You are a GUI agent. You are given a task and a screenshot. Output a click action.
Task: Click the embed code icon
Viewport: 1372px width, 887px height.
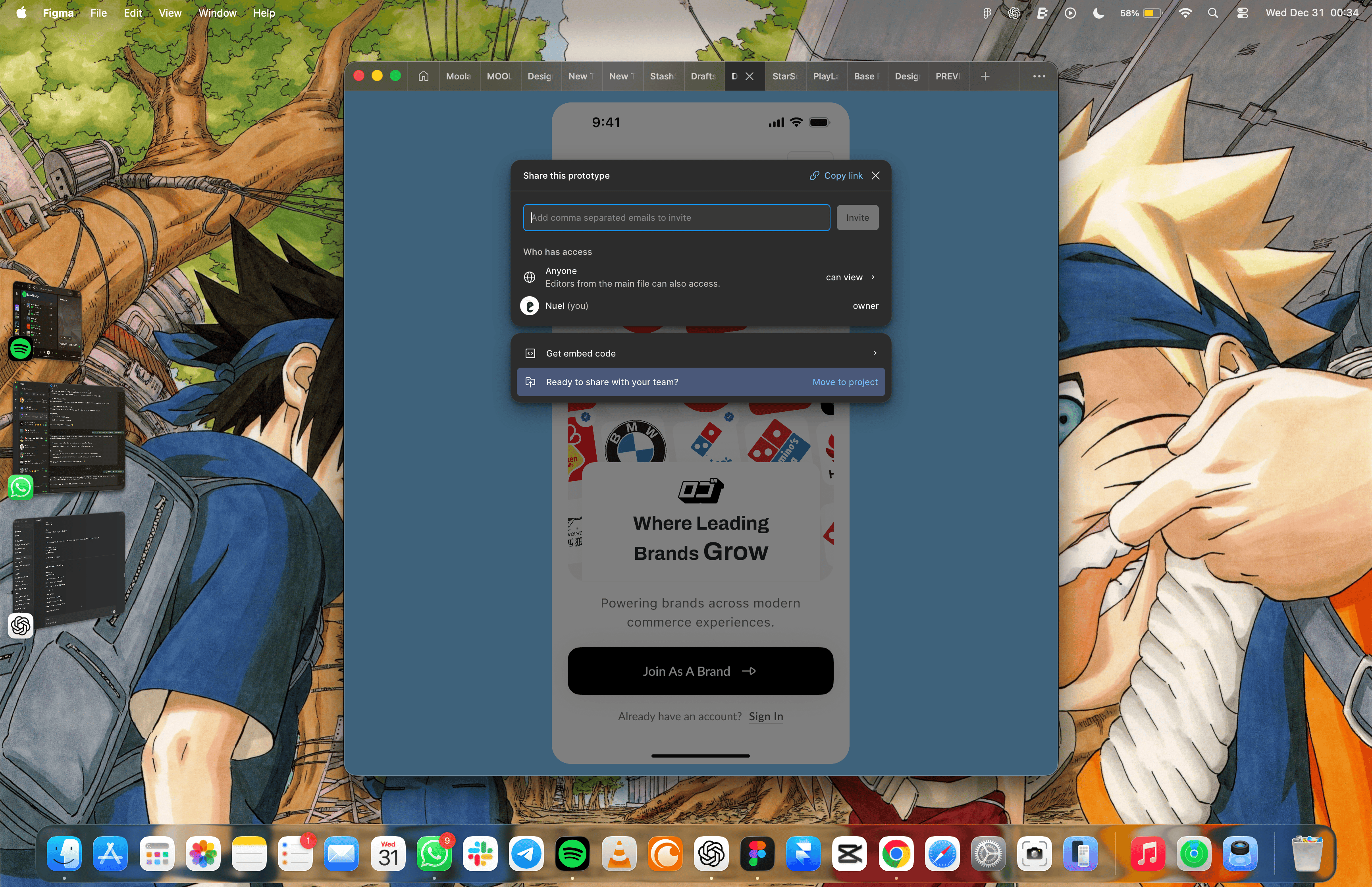(x=530, y=353)
